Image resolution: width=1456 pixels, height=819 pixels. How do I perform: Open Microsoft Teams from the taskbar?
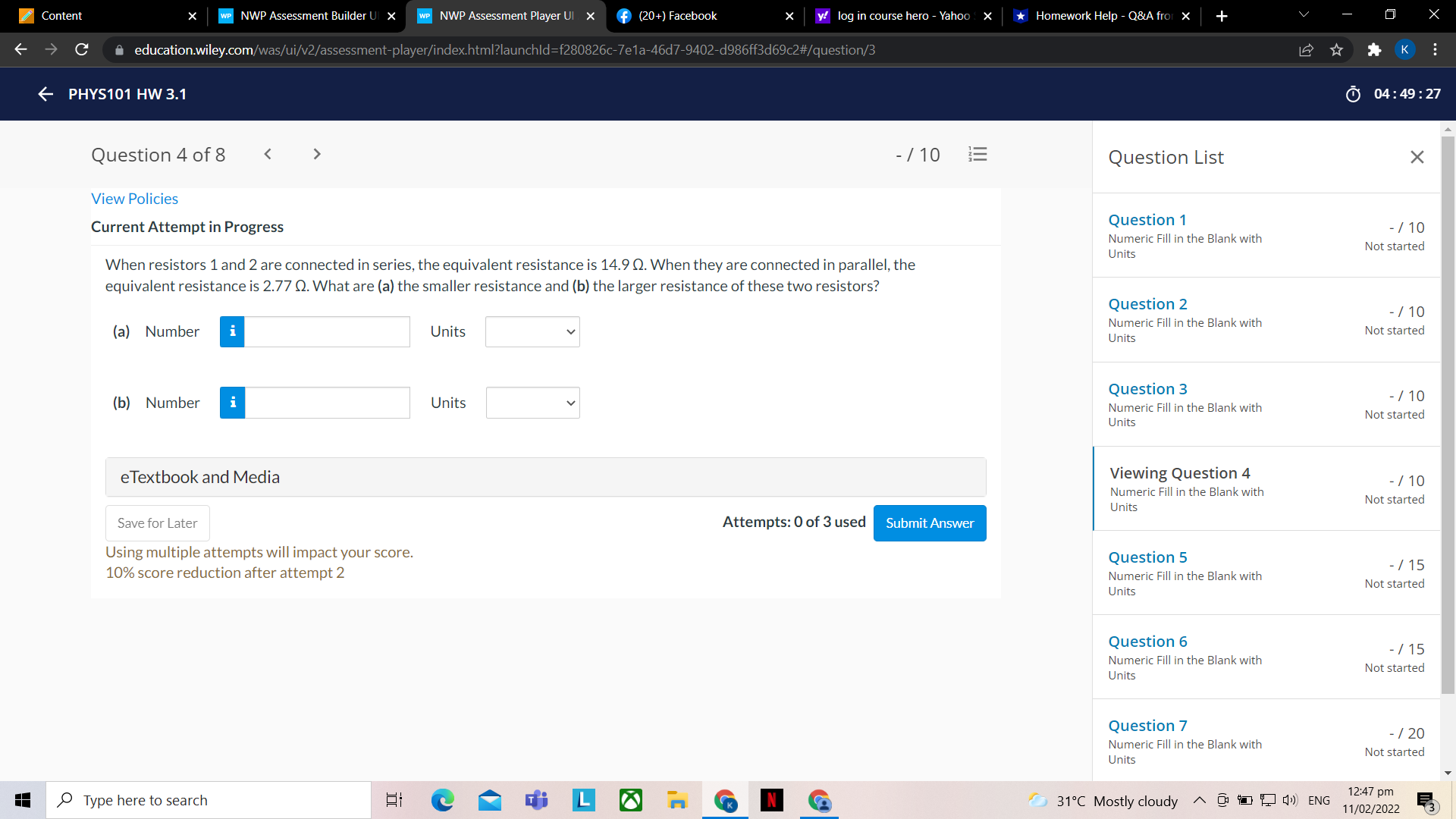click(x=536, y=800)
